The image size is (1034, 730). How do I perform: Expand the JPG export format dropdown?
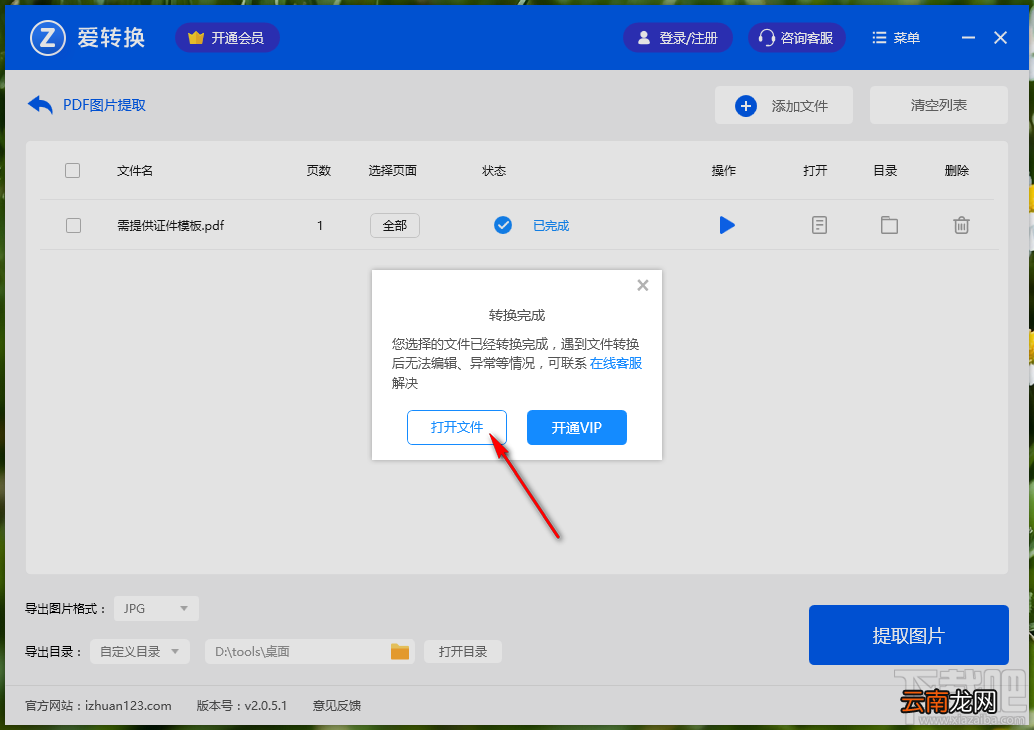coord(156,608)
